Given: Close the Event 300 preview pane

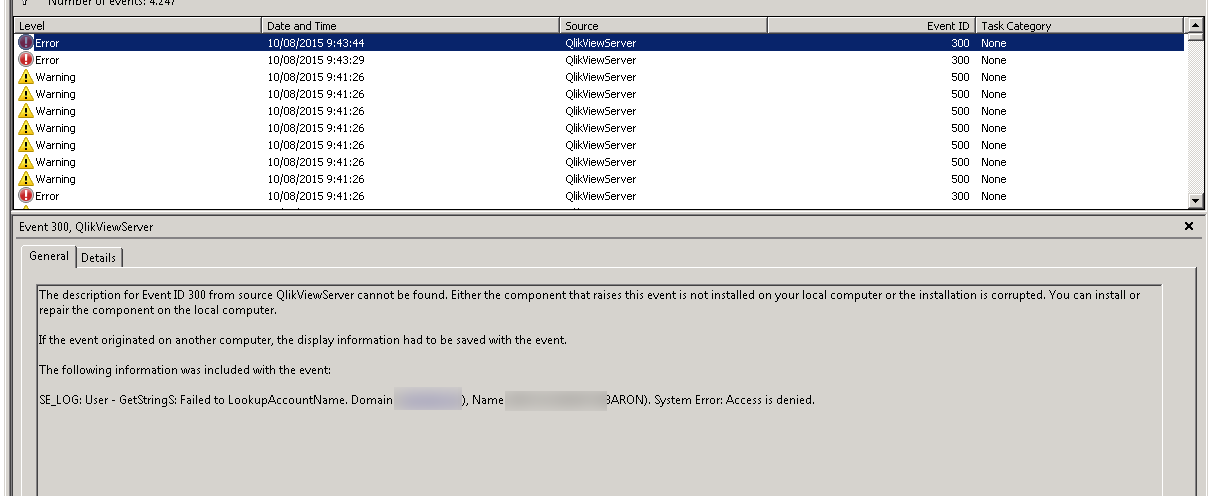Looking at the screenshot, I should point(1189,227).
